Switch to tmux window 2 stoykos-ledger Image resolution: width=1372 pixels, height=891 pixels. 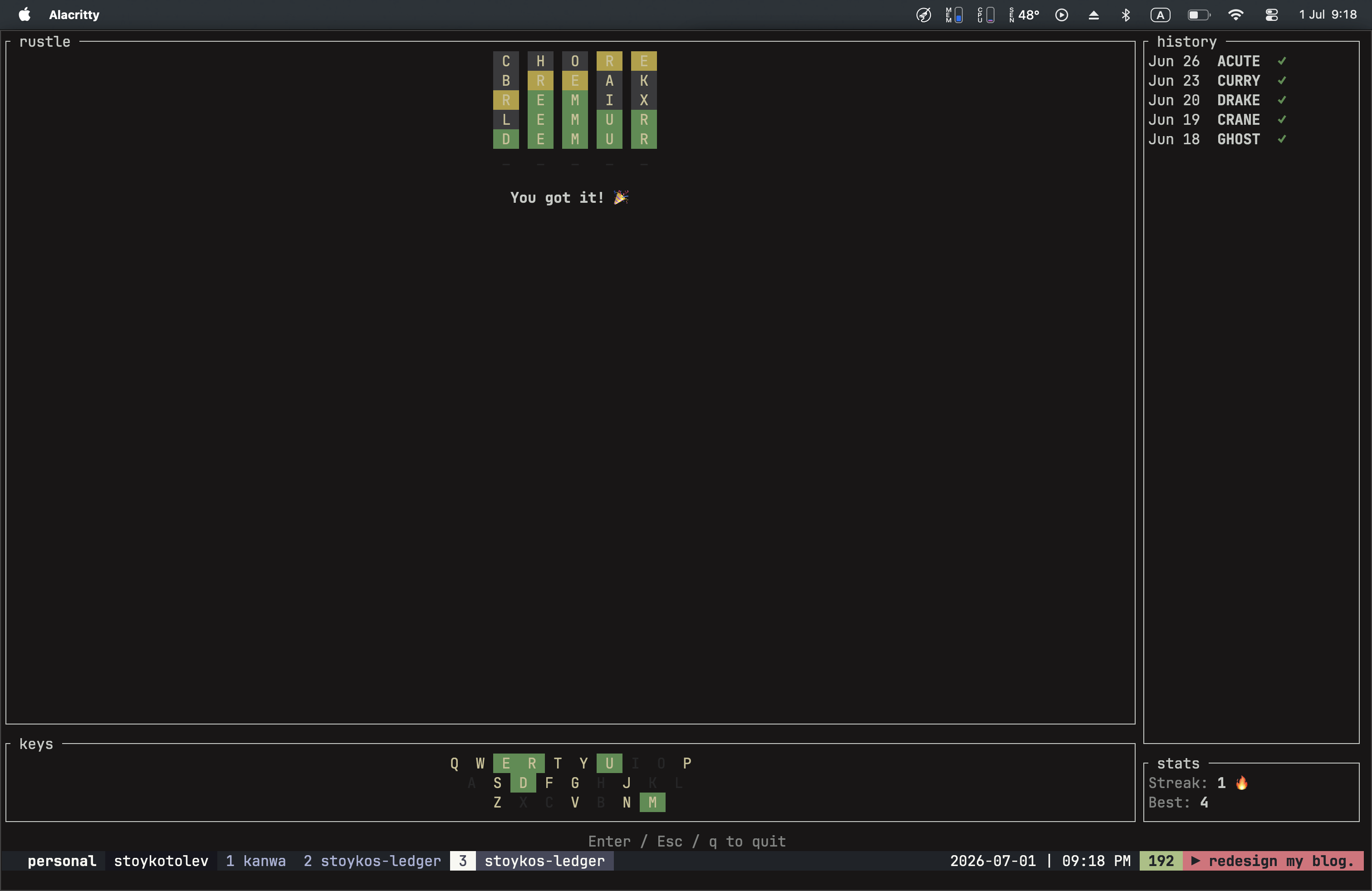pos(372,861)
